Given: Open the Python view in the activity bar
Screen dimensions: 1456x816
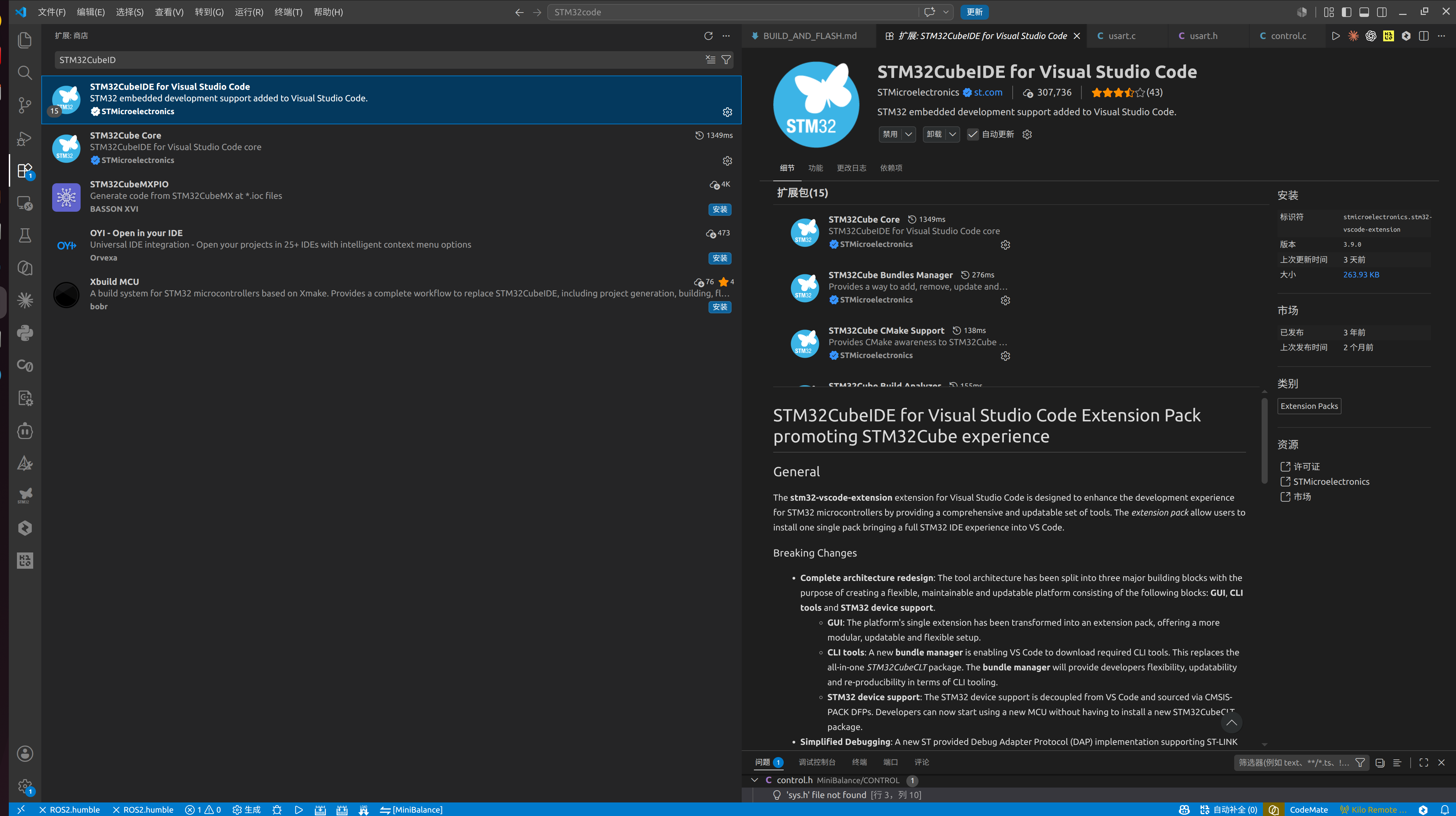Looking at the screenshot, I should tap(25, 333).
